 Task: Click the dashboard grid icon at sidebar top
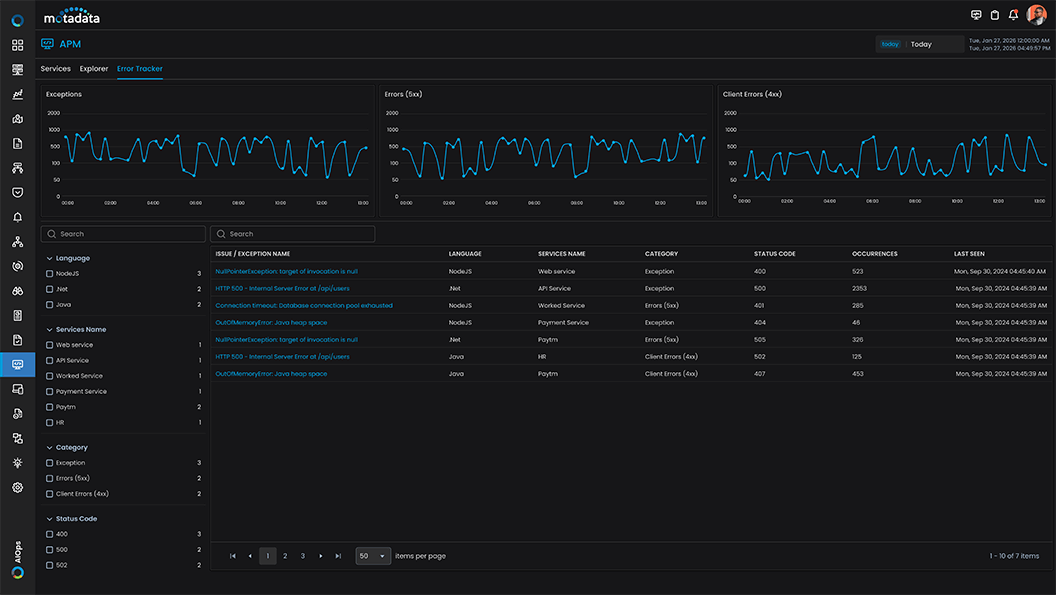16,45
